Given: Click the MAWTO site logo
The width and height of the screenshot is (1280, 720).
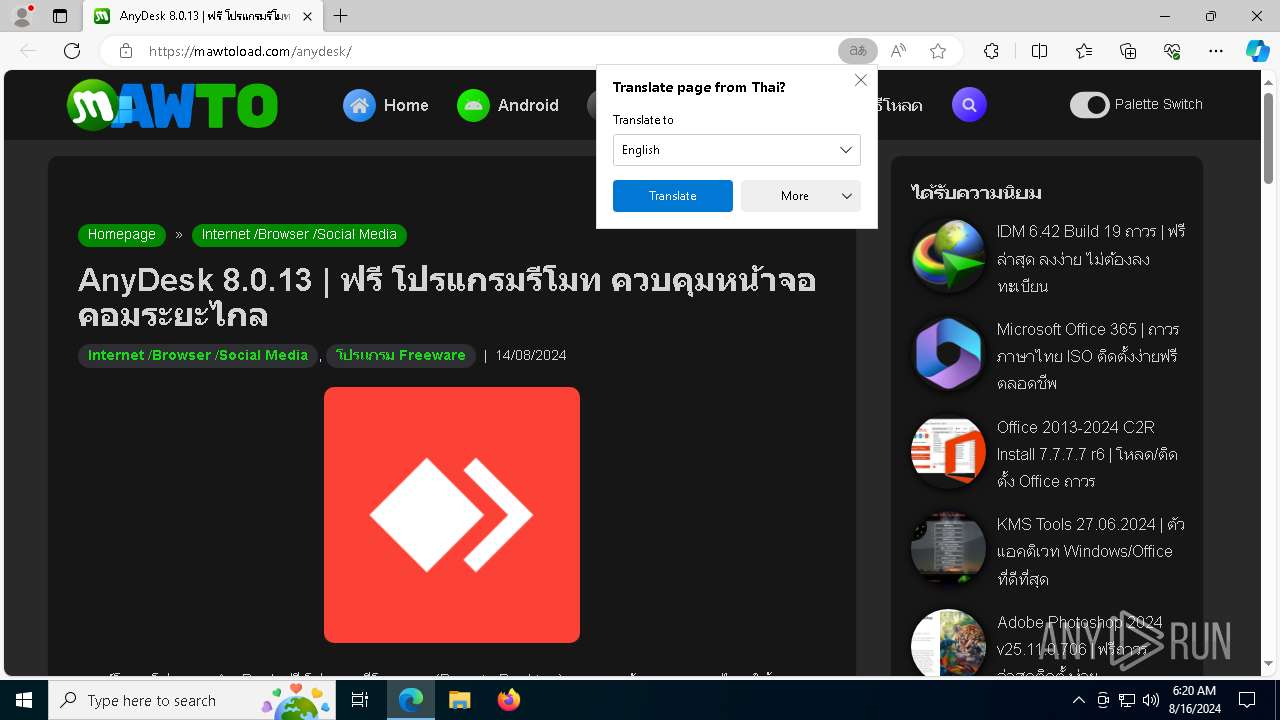Looking at the screenshot, I should [x=172, y=105].
